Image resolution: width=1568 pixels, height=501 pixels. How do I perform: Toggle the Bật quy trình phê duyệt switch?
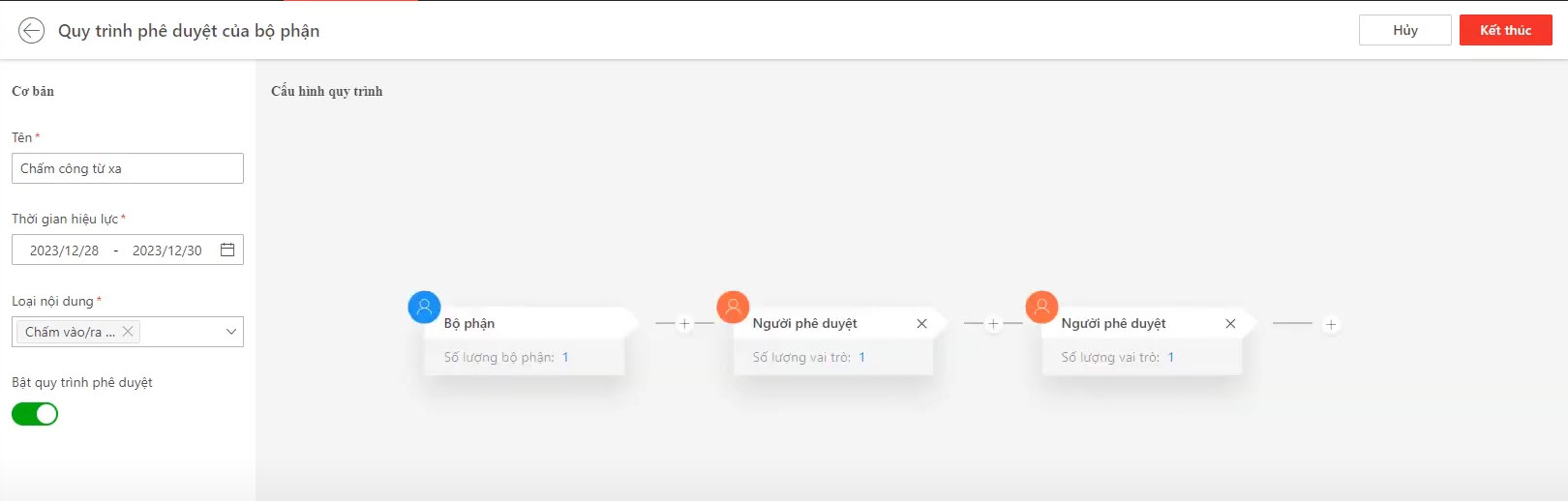[35, 414]
